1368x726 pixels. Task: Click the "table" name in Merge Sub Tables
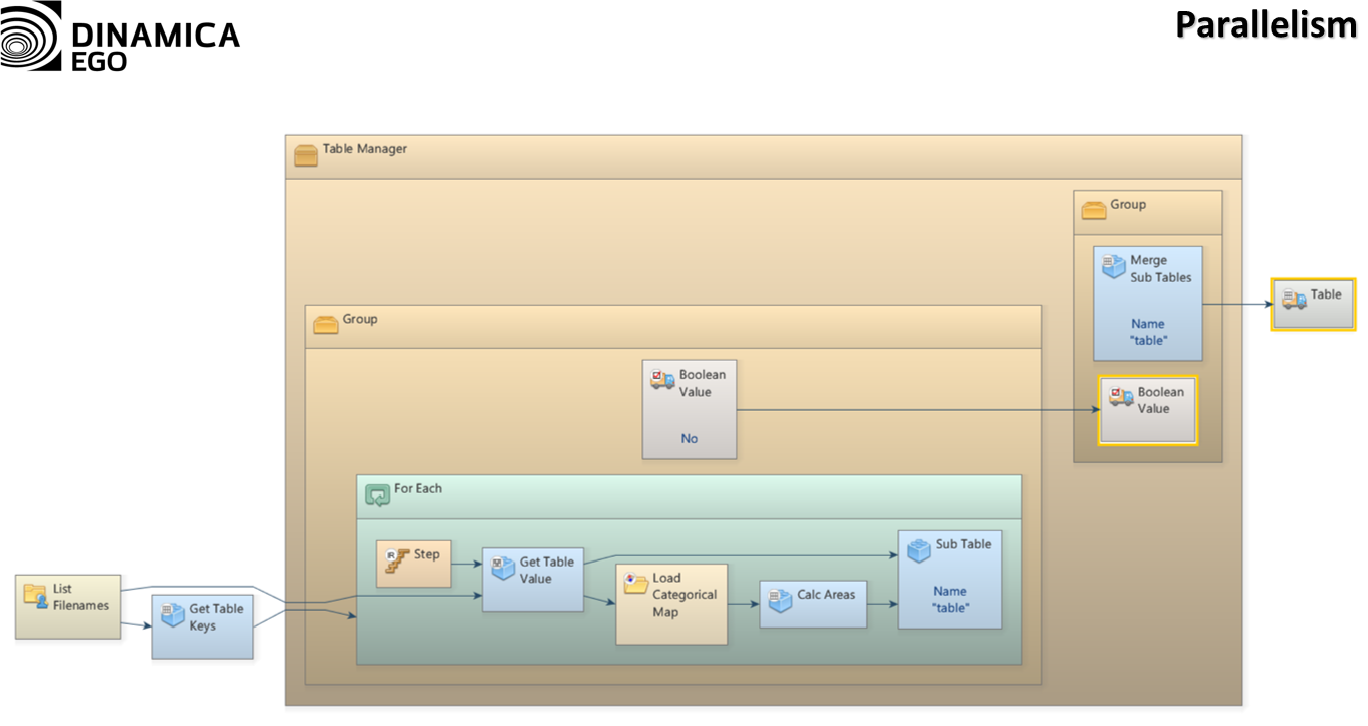(1147, 341)
